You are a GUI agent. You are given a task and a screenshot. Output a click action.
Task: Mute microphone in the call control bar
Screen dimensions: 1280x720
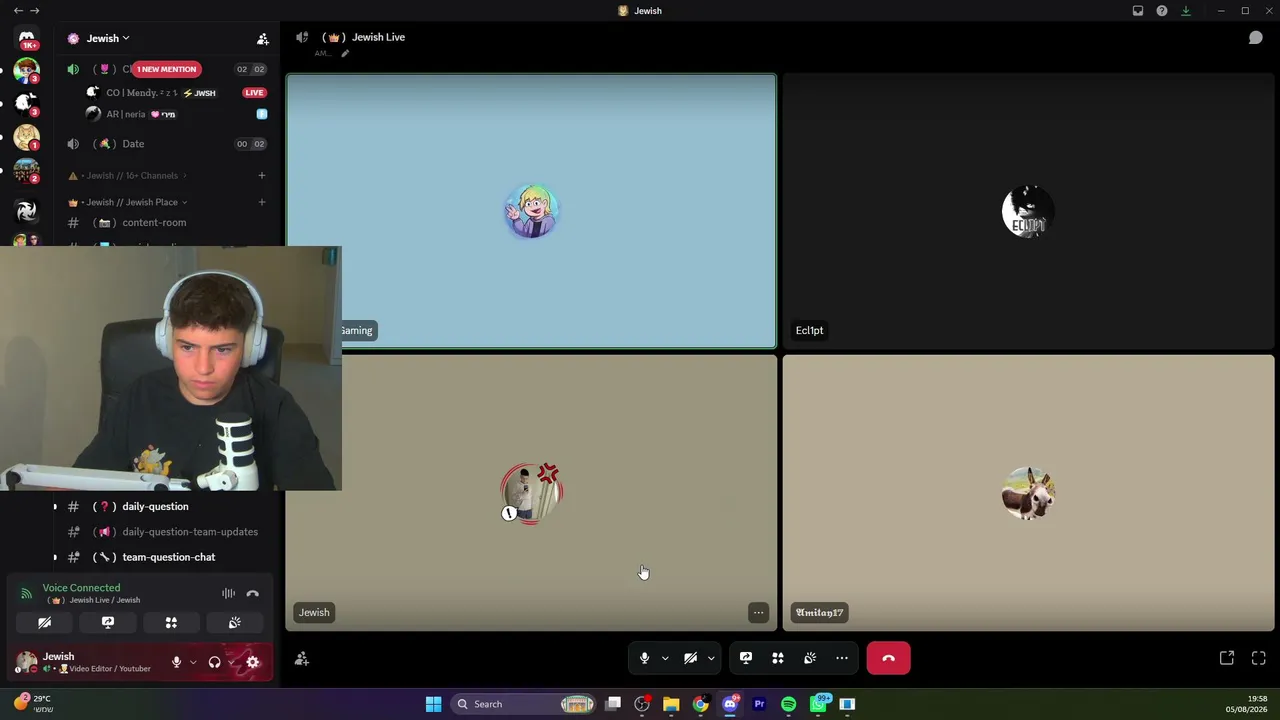click(645, 658)
